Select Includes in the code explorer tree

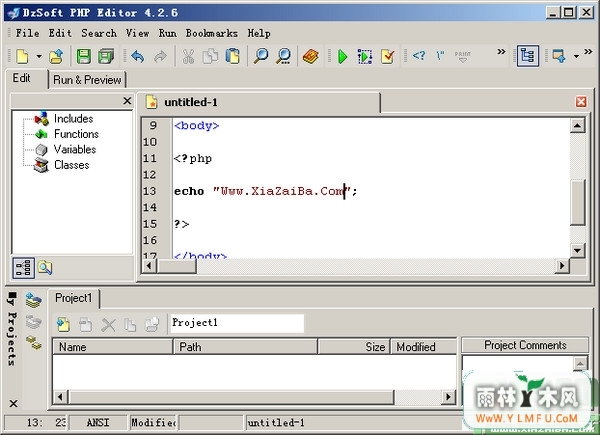pyautogui.click(x=73, y=119)
